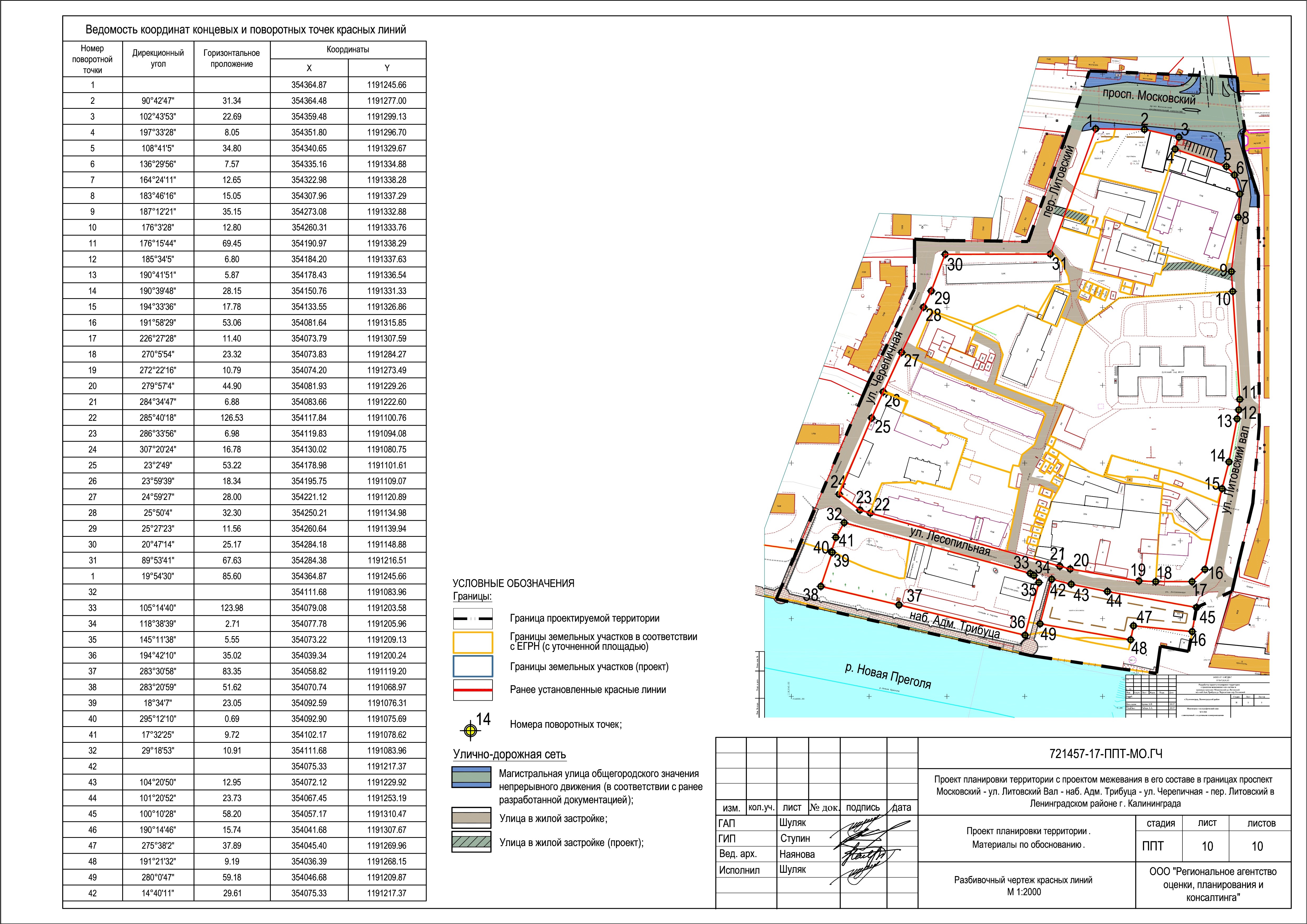
Task: Click the blue-green magistral street legend swatch
Action: (x=471, y=777)
